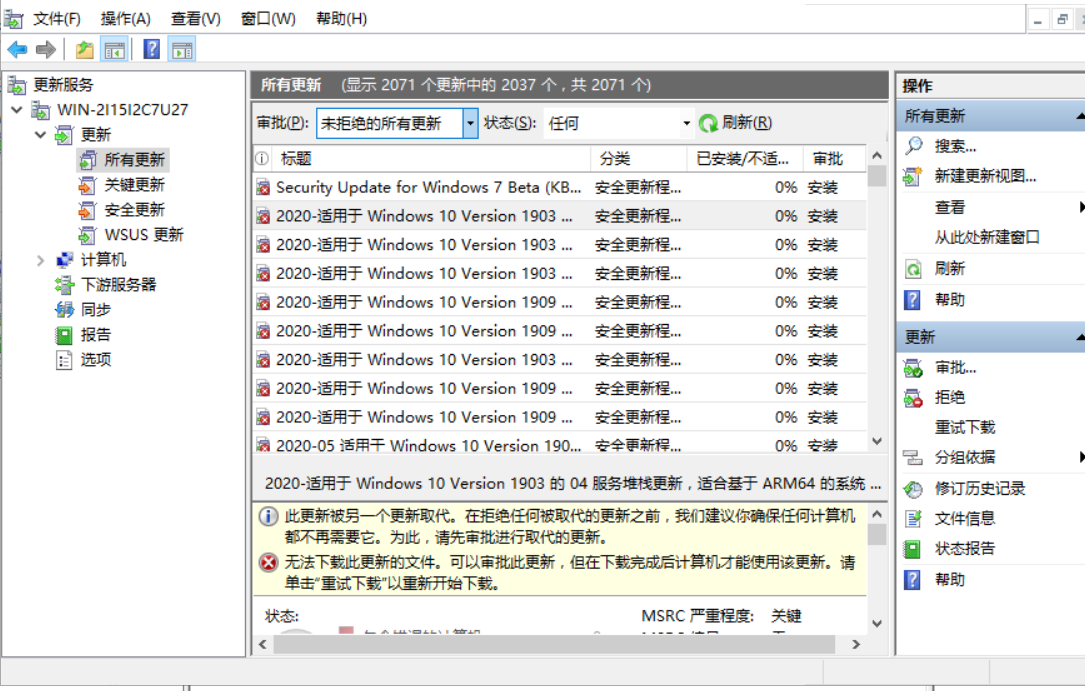Open the 窗口(W) menu
Viewport: 1085px width, 691px height.
tap(268, 19)
